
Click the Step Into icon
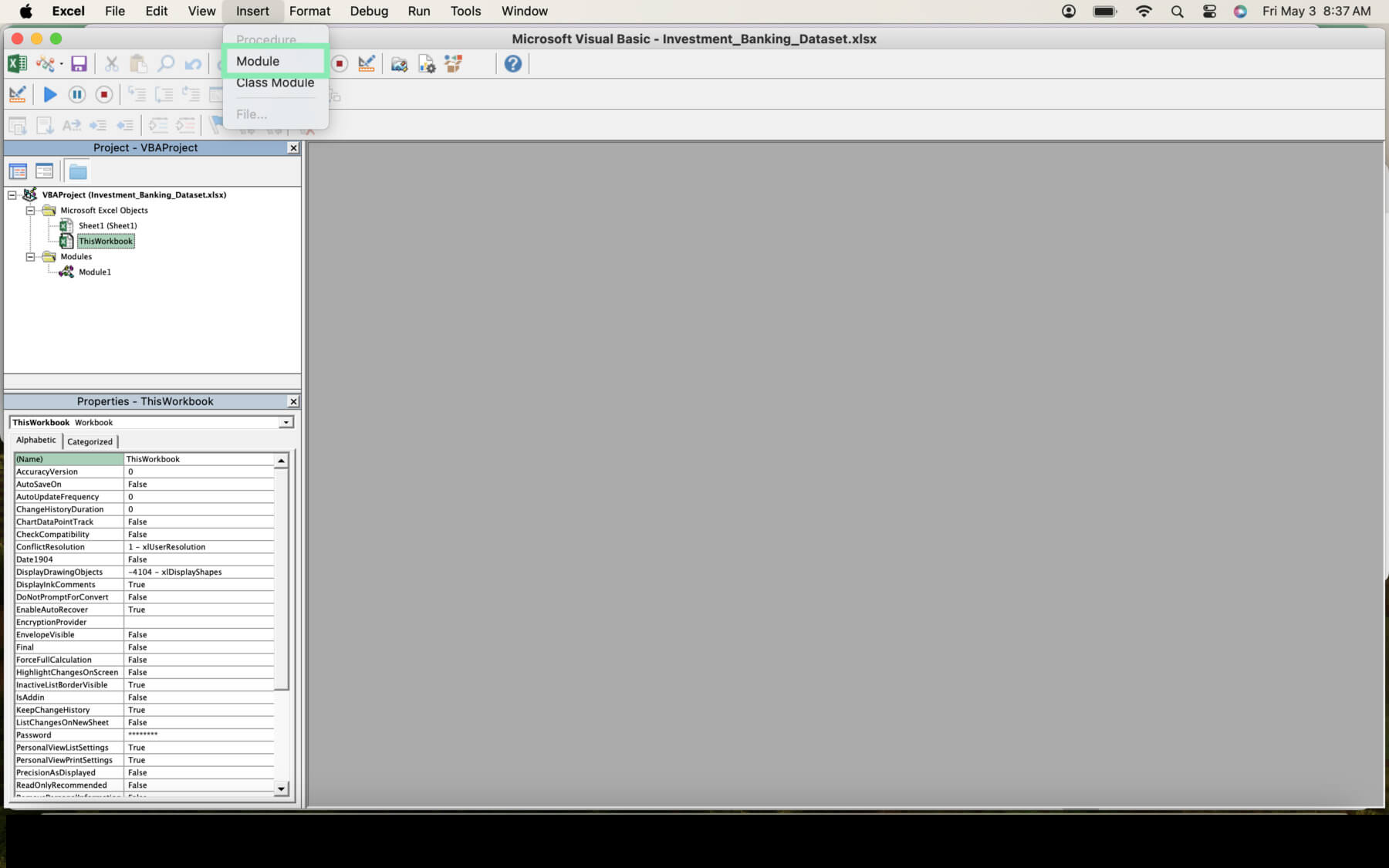click(x=137, y=94)
